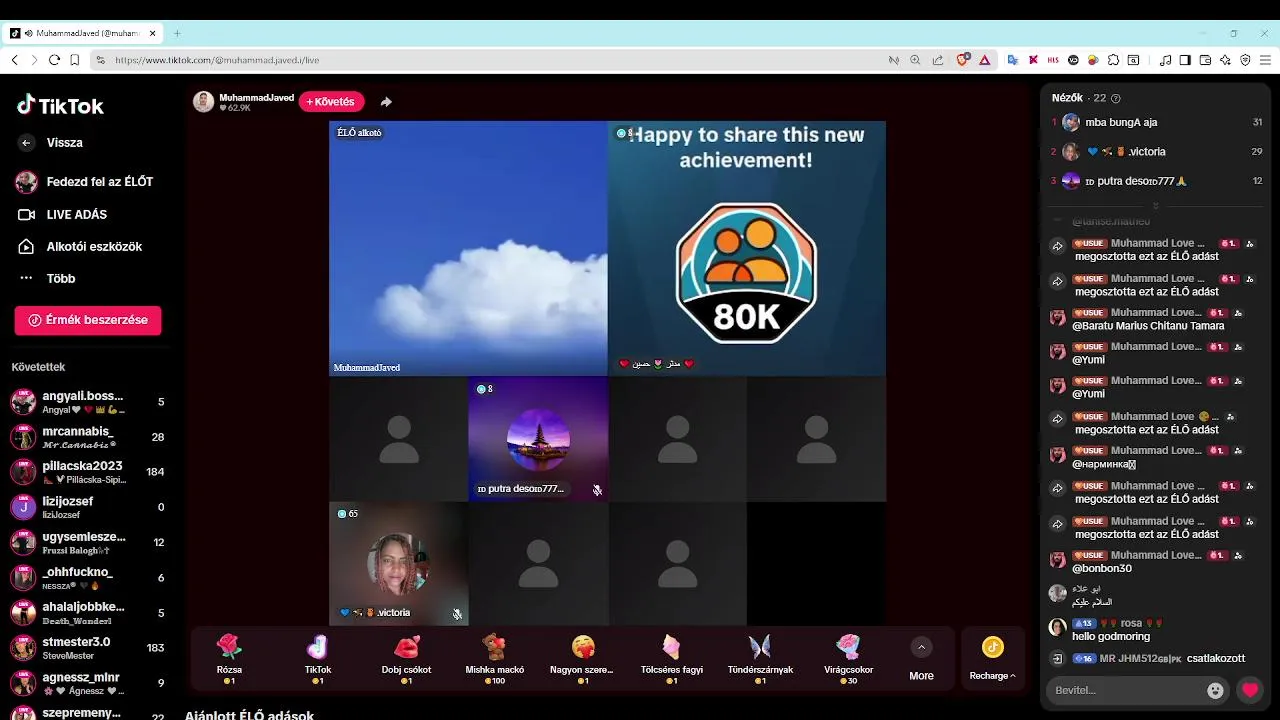Open the Brave VPN shield icon
This screenshot has width=1280, height=720.
(x=1245, y=60)
